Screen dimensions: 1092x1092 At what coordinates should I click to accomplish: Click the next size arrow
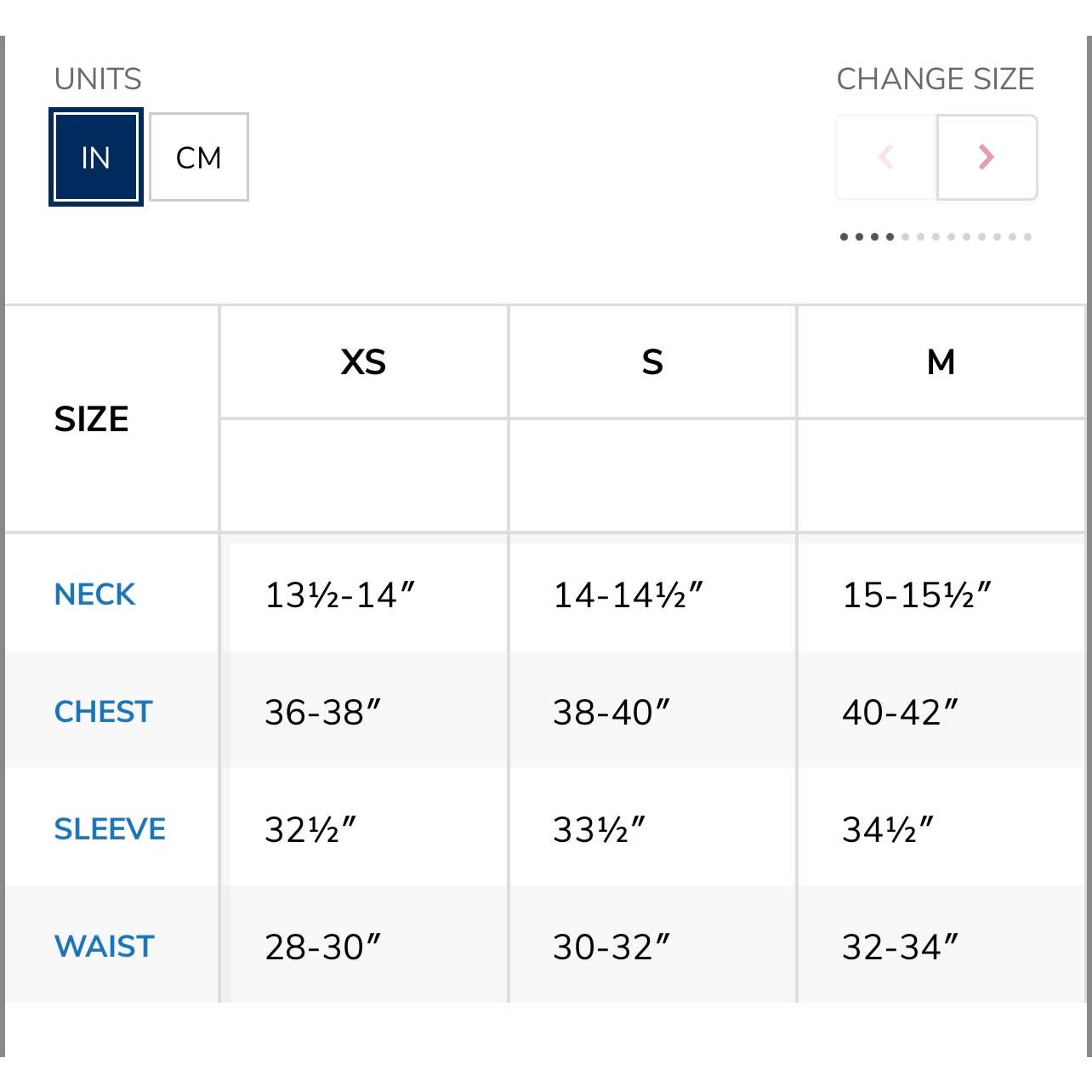pyautogui.click(x=987, y=157)
